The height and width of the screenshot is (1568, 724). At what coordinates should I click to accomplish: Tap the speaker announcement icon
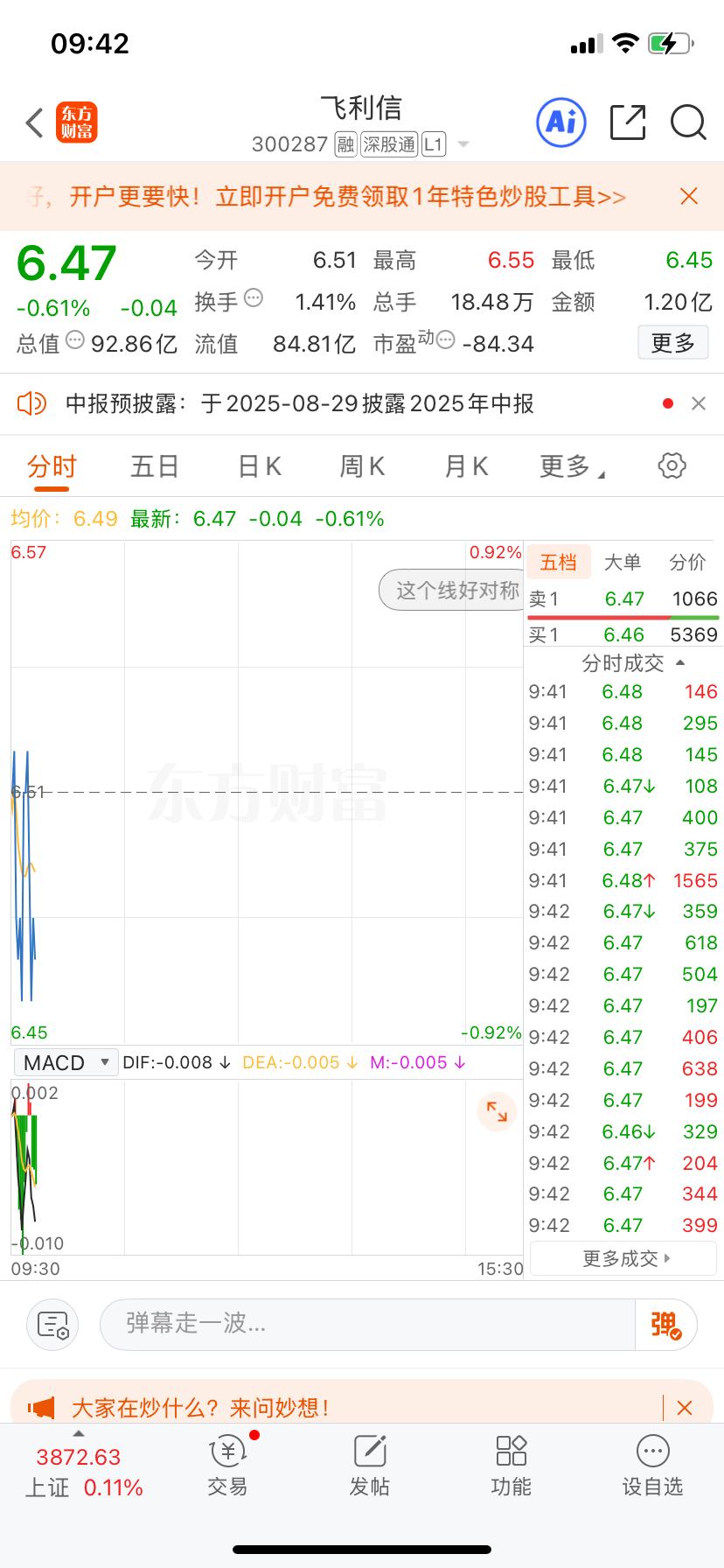[x=31, y=403]
